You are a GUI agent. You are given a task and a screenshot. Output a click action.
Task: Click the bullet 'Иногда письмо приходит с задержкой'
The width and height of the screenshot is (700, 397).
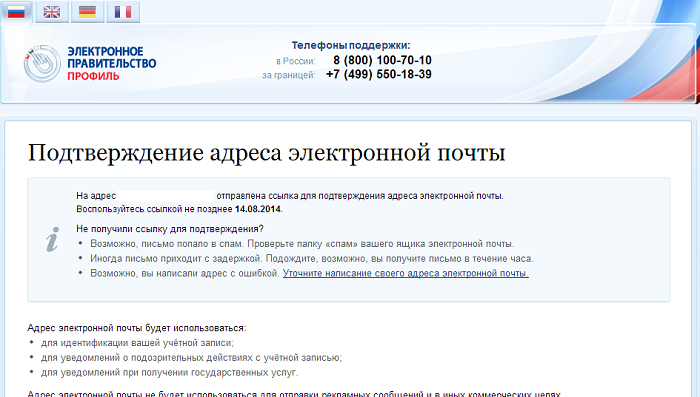pyautogui.click(x=312, y=259)
